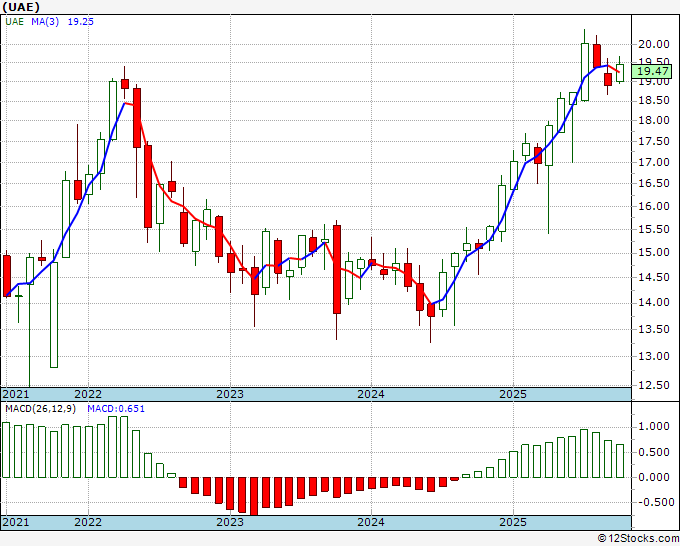Screen dimensions: 680x546
Task: Click the 0.500 MACD axis label
Action: [x=654, y=452]
